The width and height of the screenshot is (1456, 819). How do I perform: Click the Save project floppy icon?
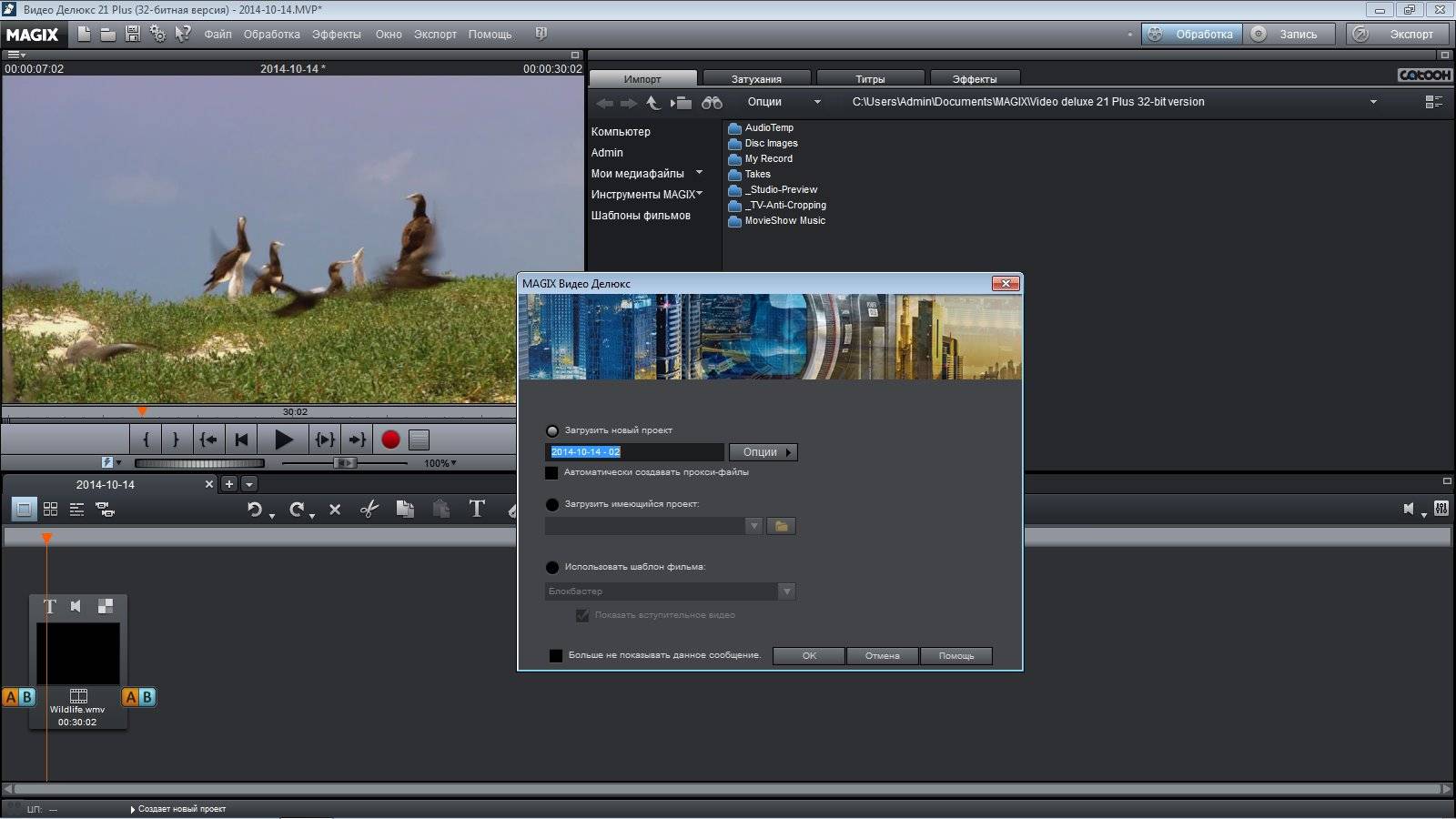click(133, 35)
